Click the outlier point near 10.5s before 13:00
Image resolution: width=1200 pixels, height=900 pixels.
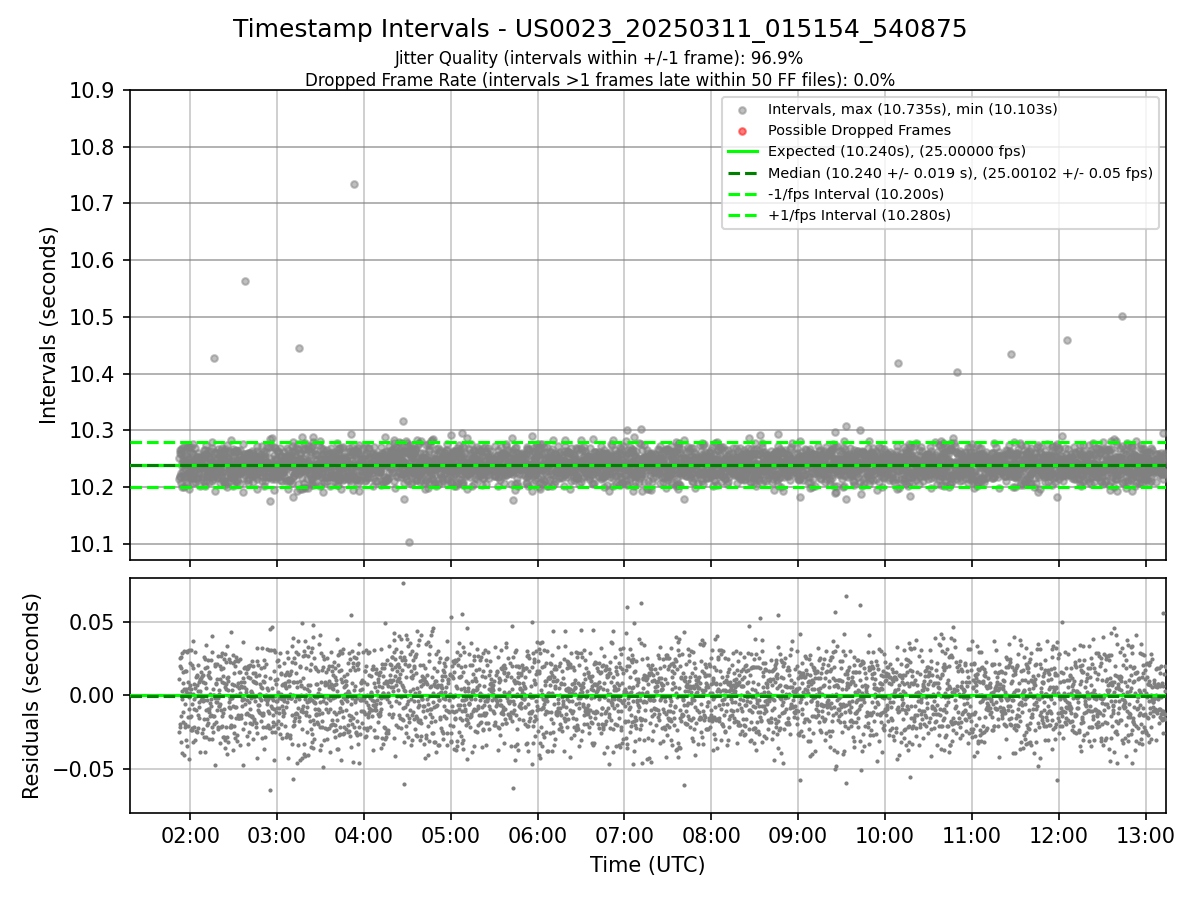(x=1122, y=316)
